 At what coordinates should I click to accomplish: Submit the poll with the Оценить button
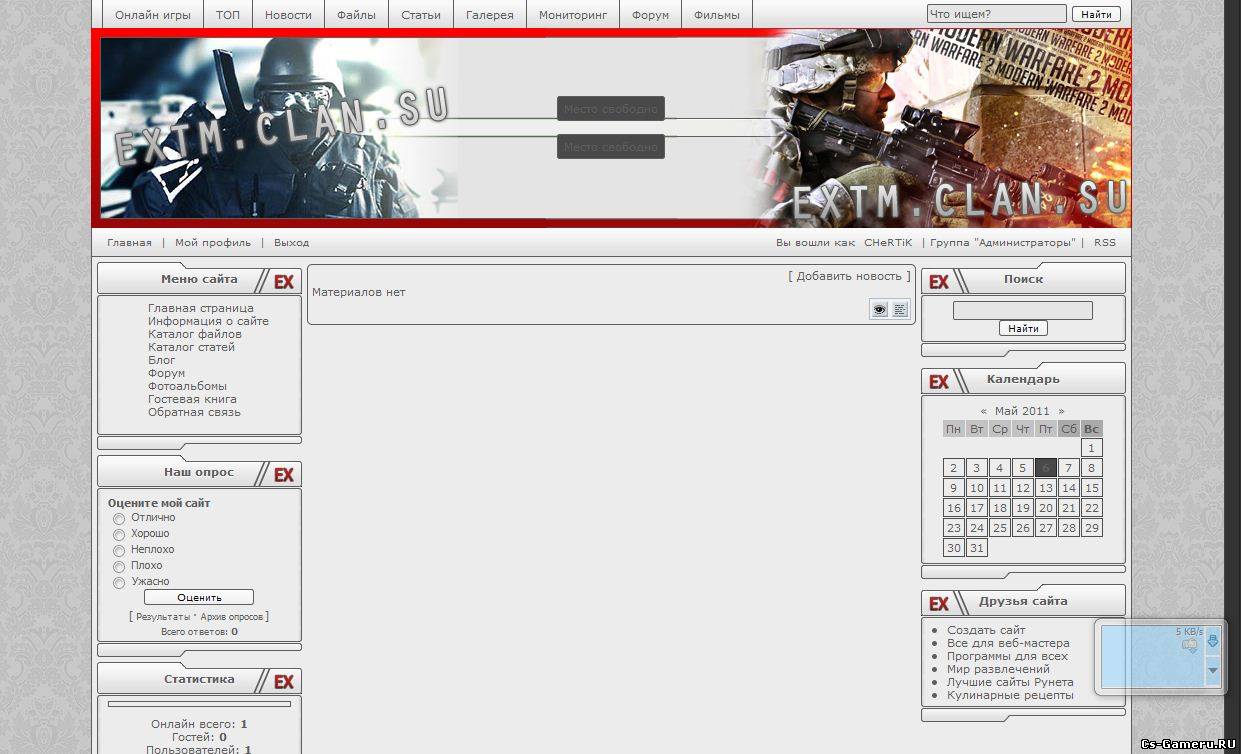(x=199, y=597)
